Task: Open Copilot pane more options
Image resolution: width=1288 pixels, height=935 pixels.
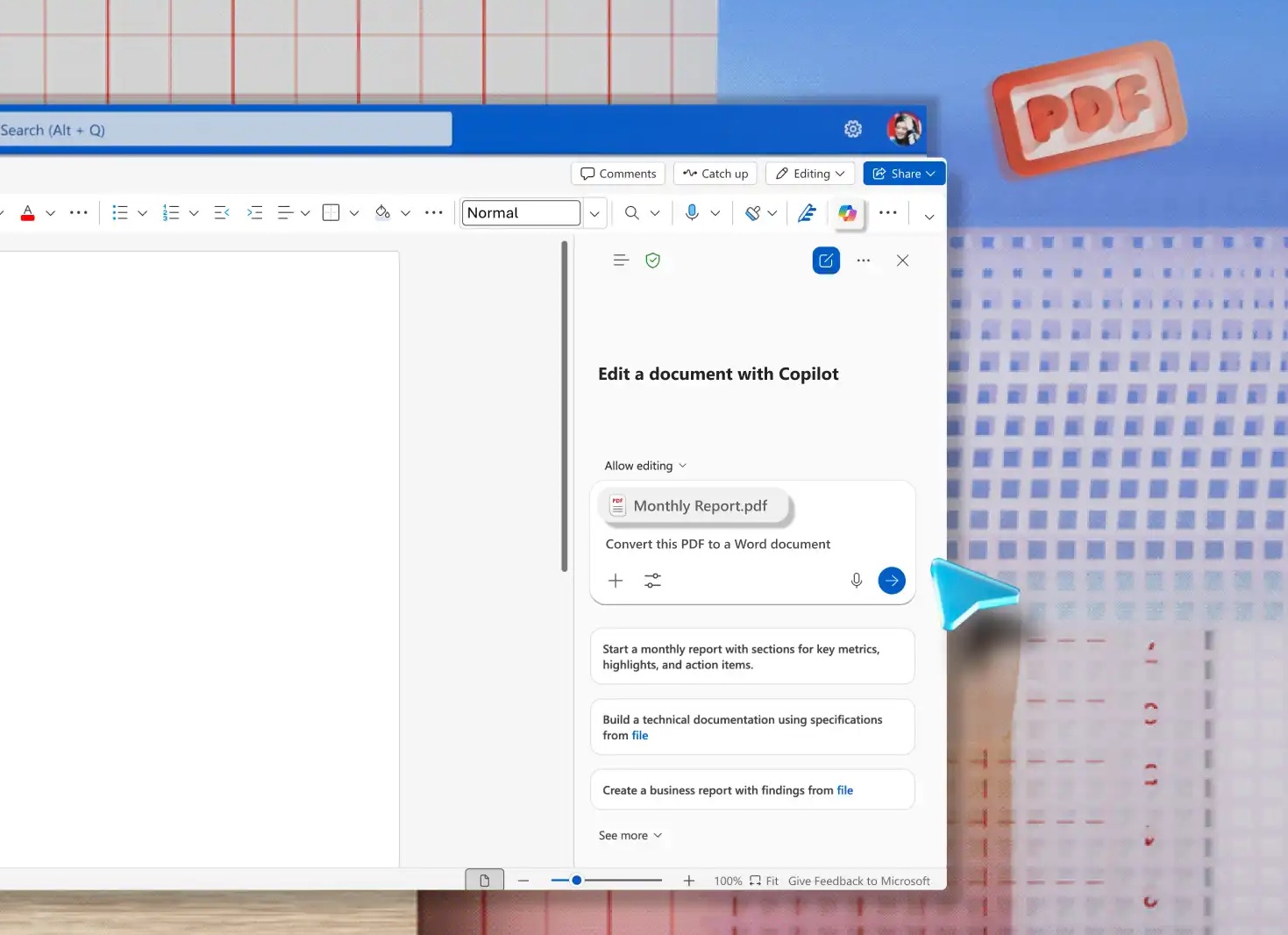Action: coord(864,261)
